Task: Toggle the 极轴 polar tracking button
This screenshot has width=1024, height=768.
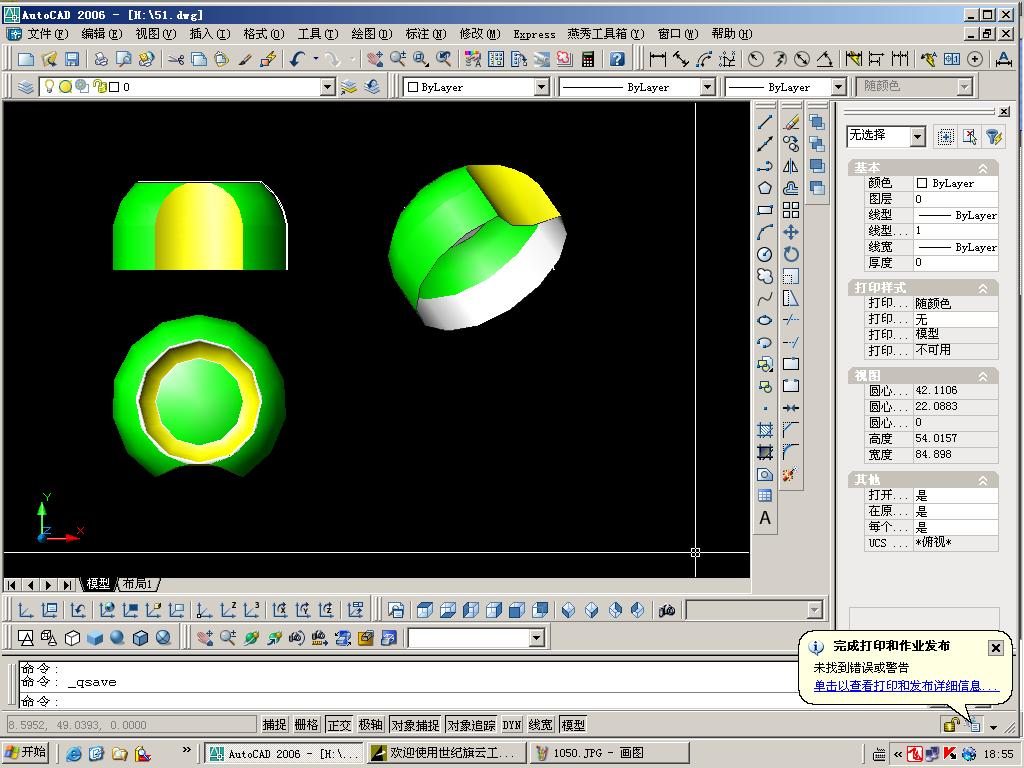Action: pyautogui.click(x=370, y=725)
